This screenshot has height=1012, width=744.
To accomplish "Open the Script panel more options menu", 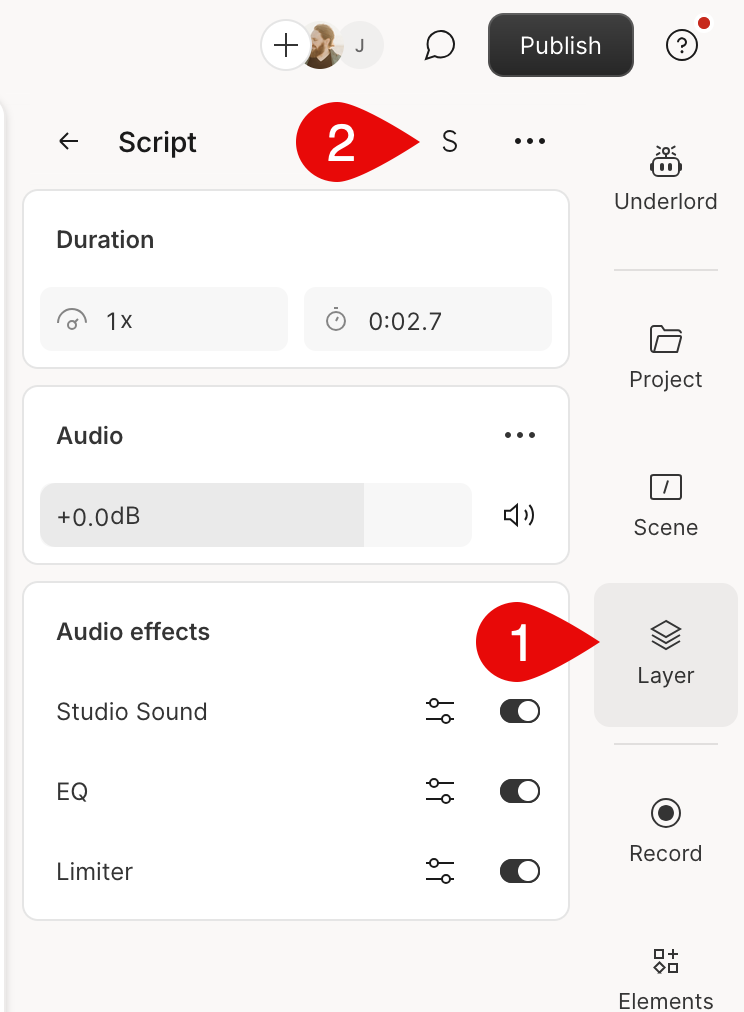I will pos(530,141).
